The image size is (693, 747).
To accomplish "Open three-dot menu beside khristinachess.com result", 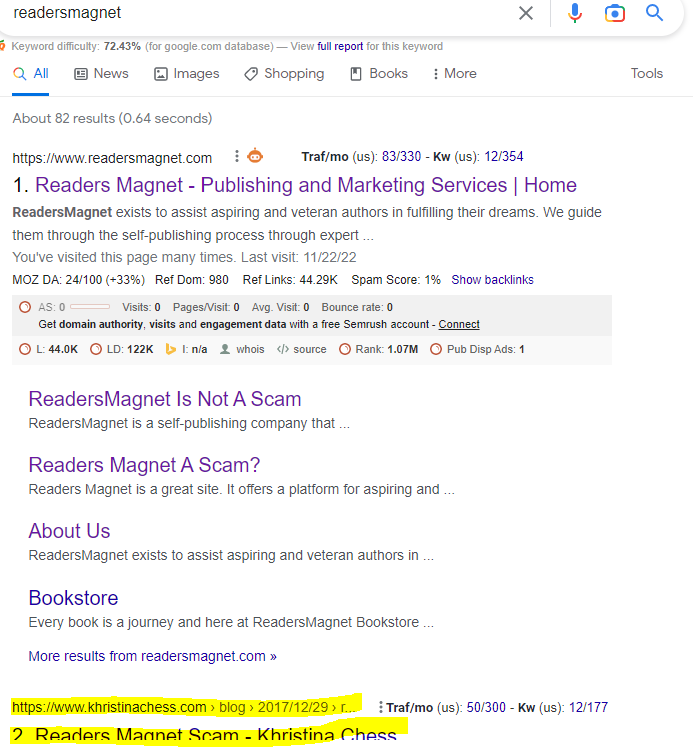I will pyautogui.click(x=380, y=707).
